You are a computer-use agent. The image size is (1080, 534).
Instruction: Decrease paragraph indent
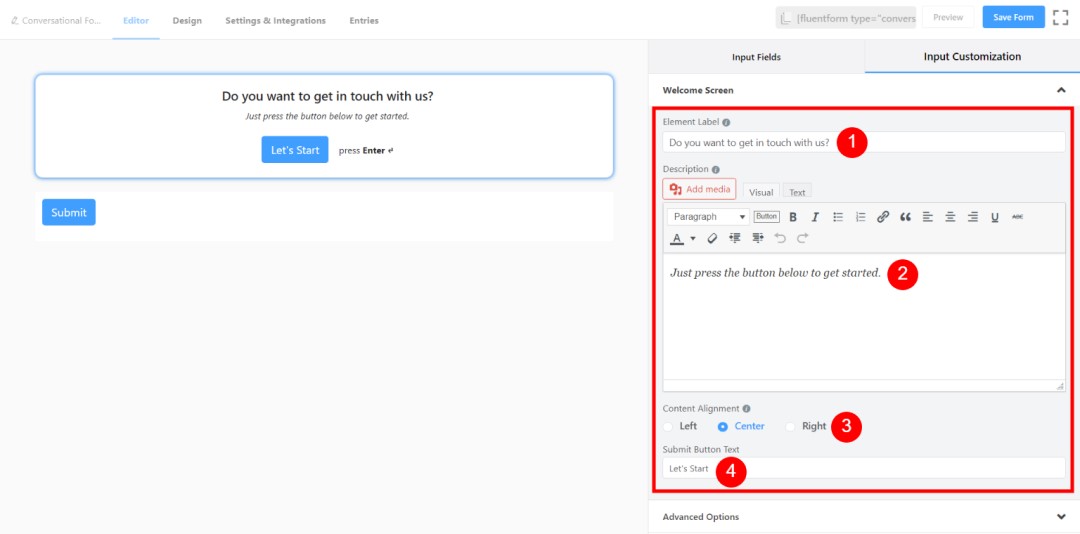point(735,238)
